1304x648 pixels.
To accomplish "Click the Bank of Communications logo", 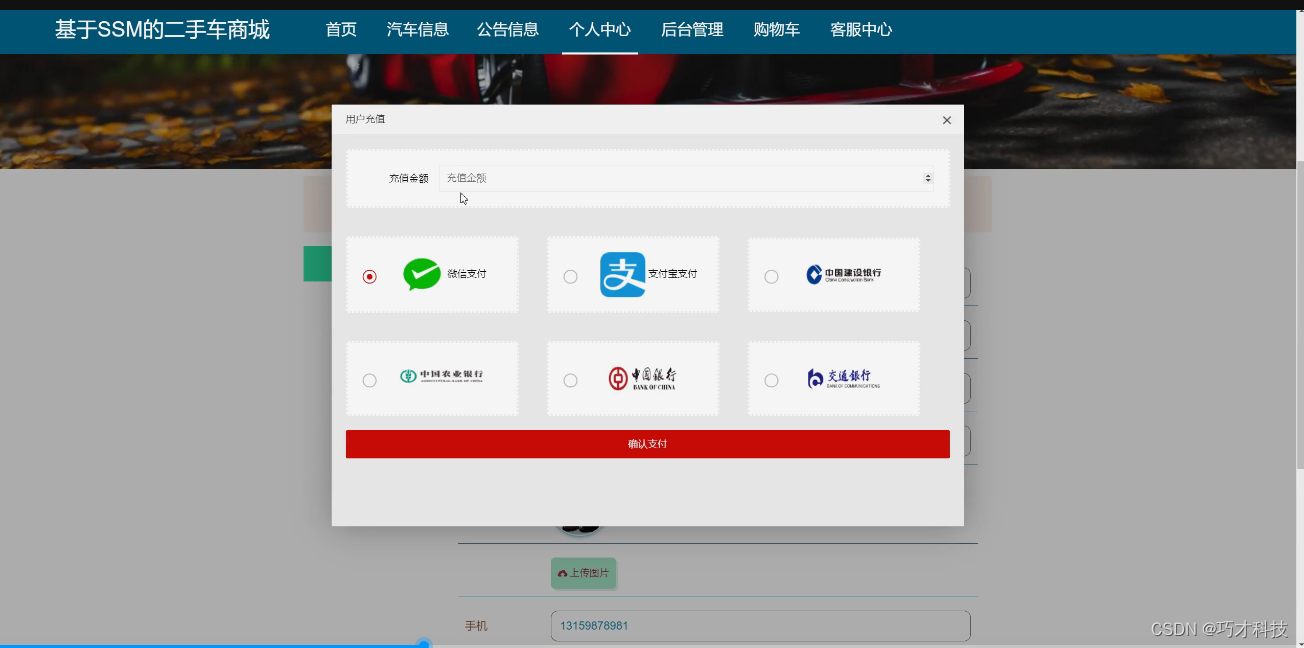I will (x=844, y=378).
